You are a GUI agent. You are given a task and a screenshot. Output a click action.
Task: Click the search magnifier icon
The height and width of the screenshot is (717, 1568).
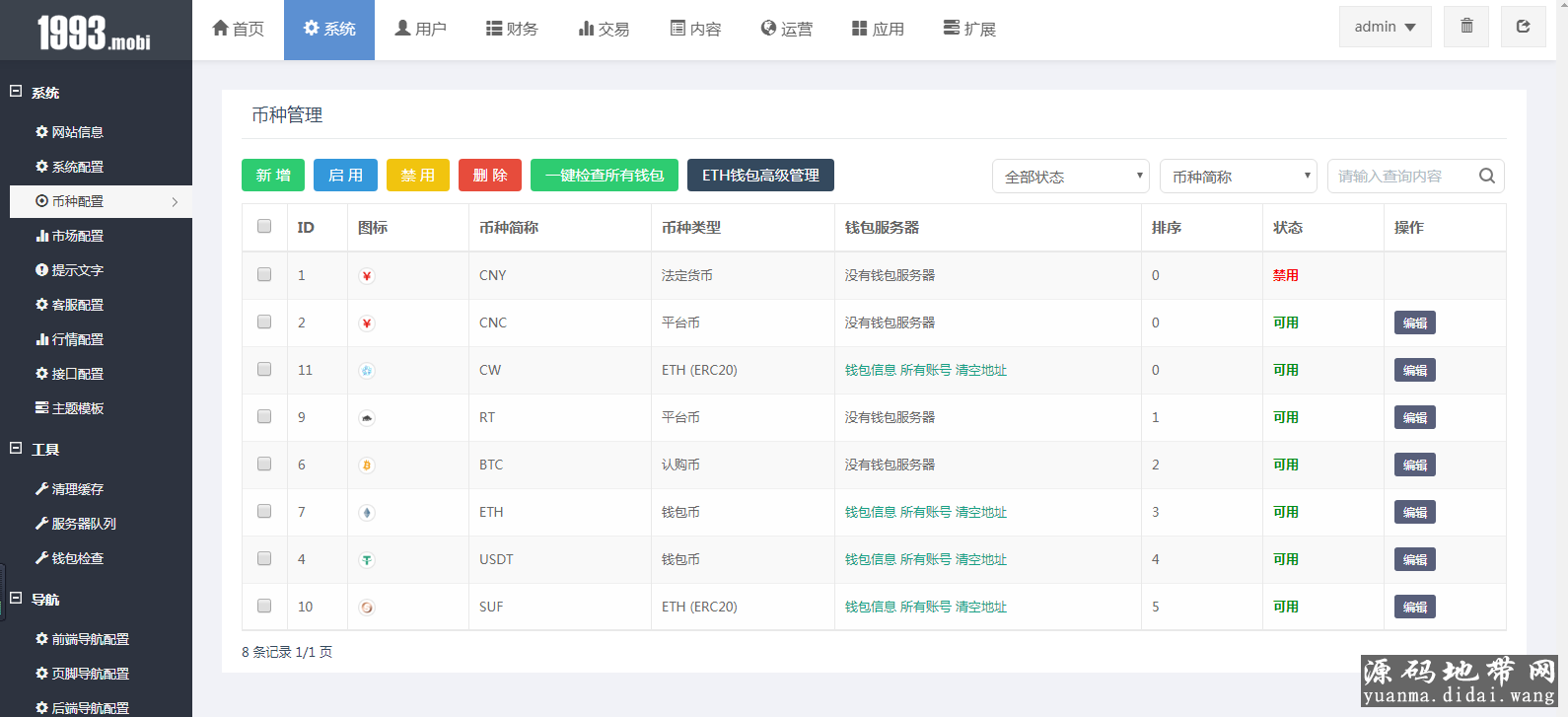pyautogui.click(x=1487, y=177)
